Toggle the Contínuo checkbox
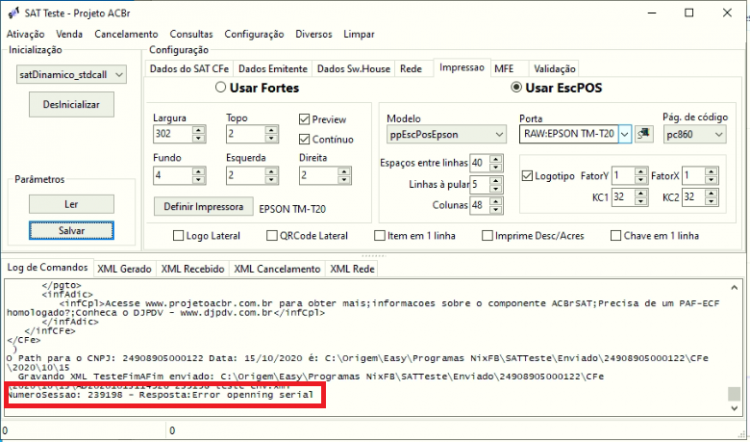750x442 pixels. coord(304,139)
